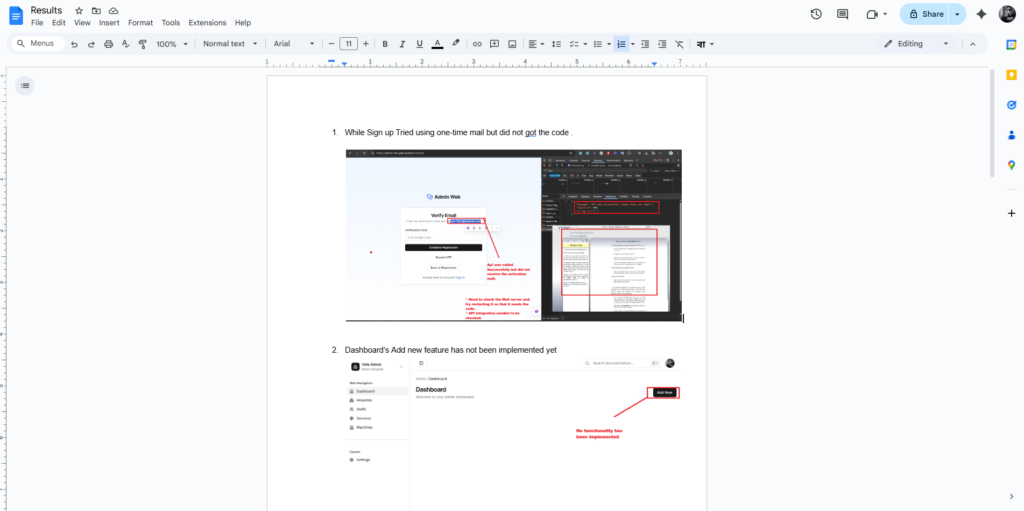1024x511 pixels.
Task: Toggle bold formatting
Action: point(385,44)
